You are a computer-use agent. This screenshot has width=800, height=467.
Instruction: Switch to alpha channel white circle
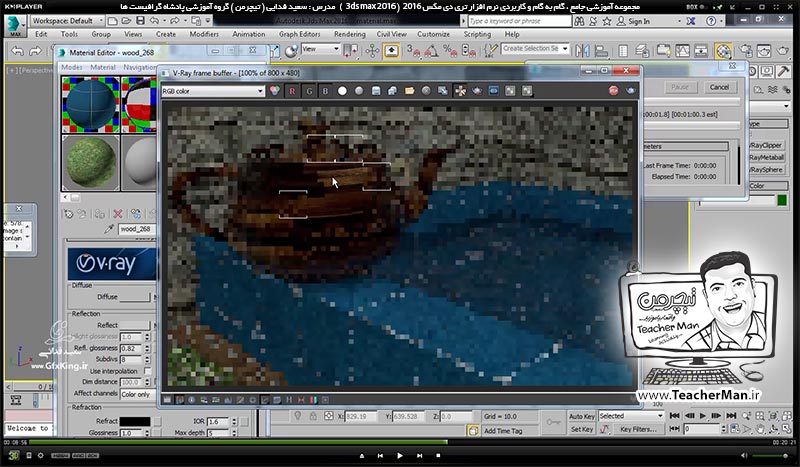(342, 91)
